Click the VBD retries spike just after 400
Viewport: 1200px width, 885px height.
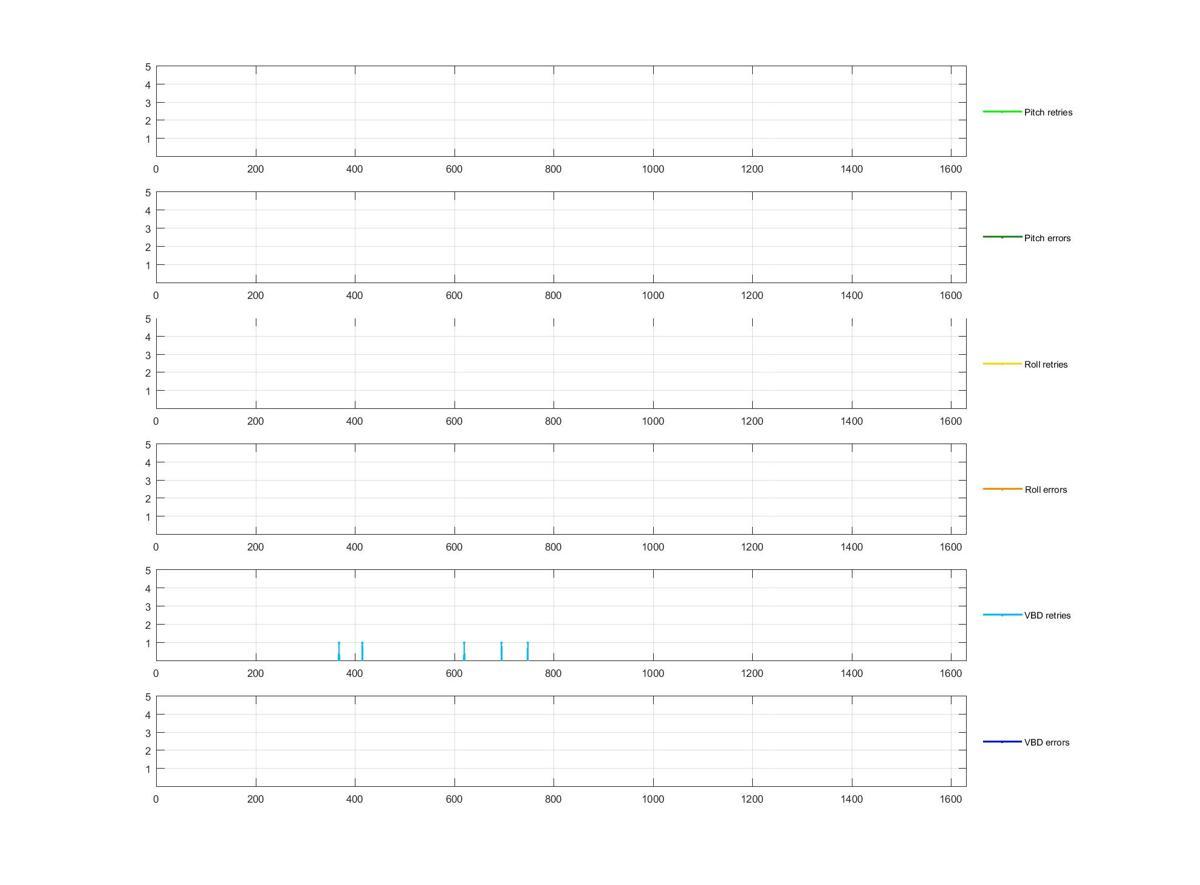pyautogui.click(x=362, y=651)
